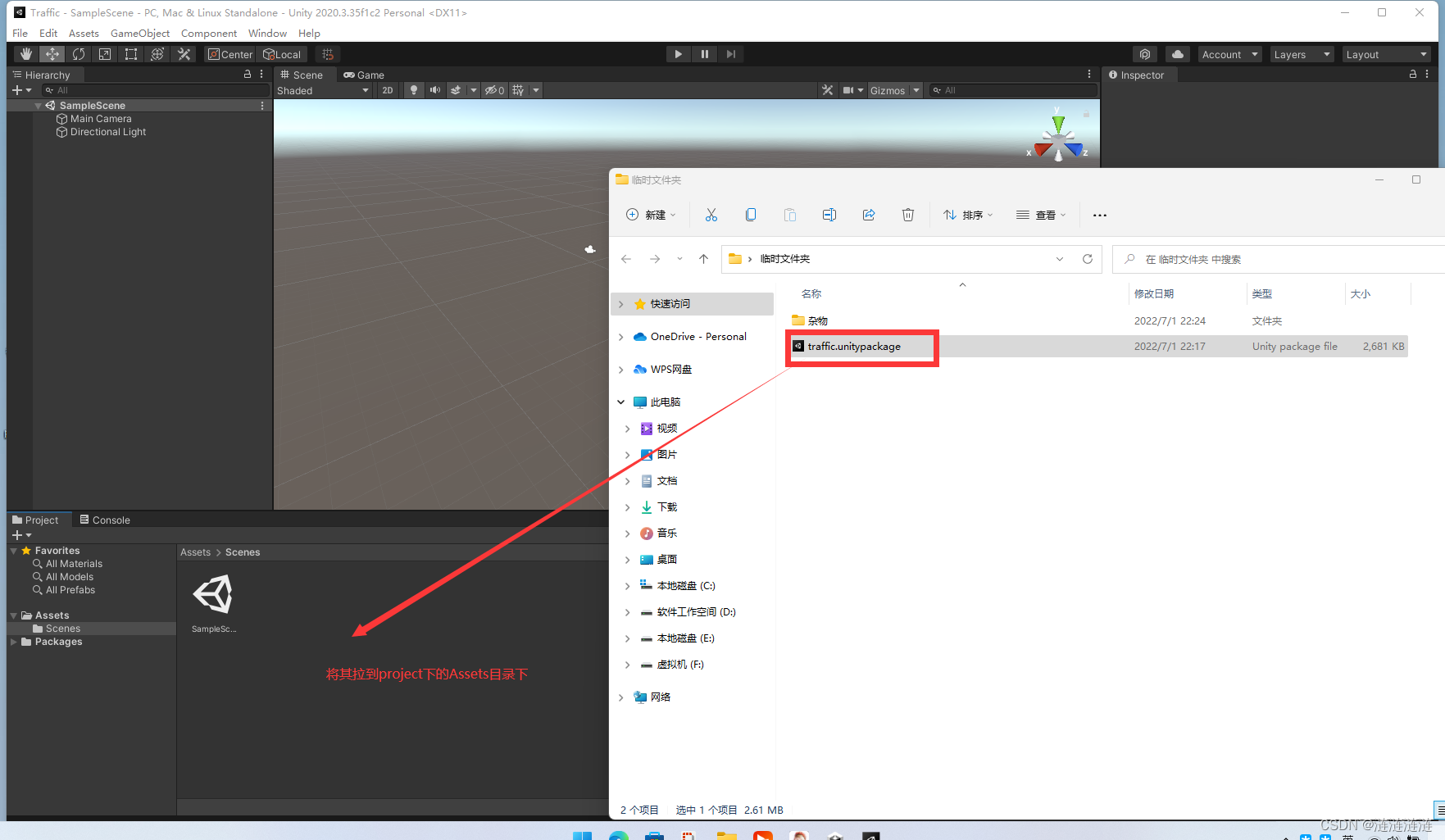
Task: Switch to the Game tab
Action: coord(364,75)
